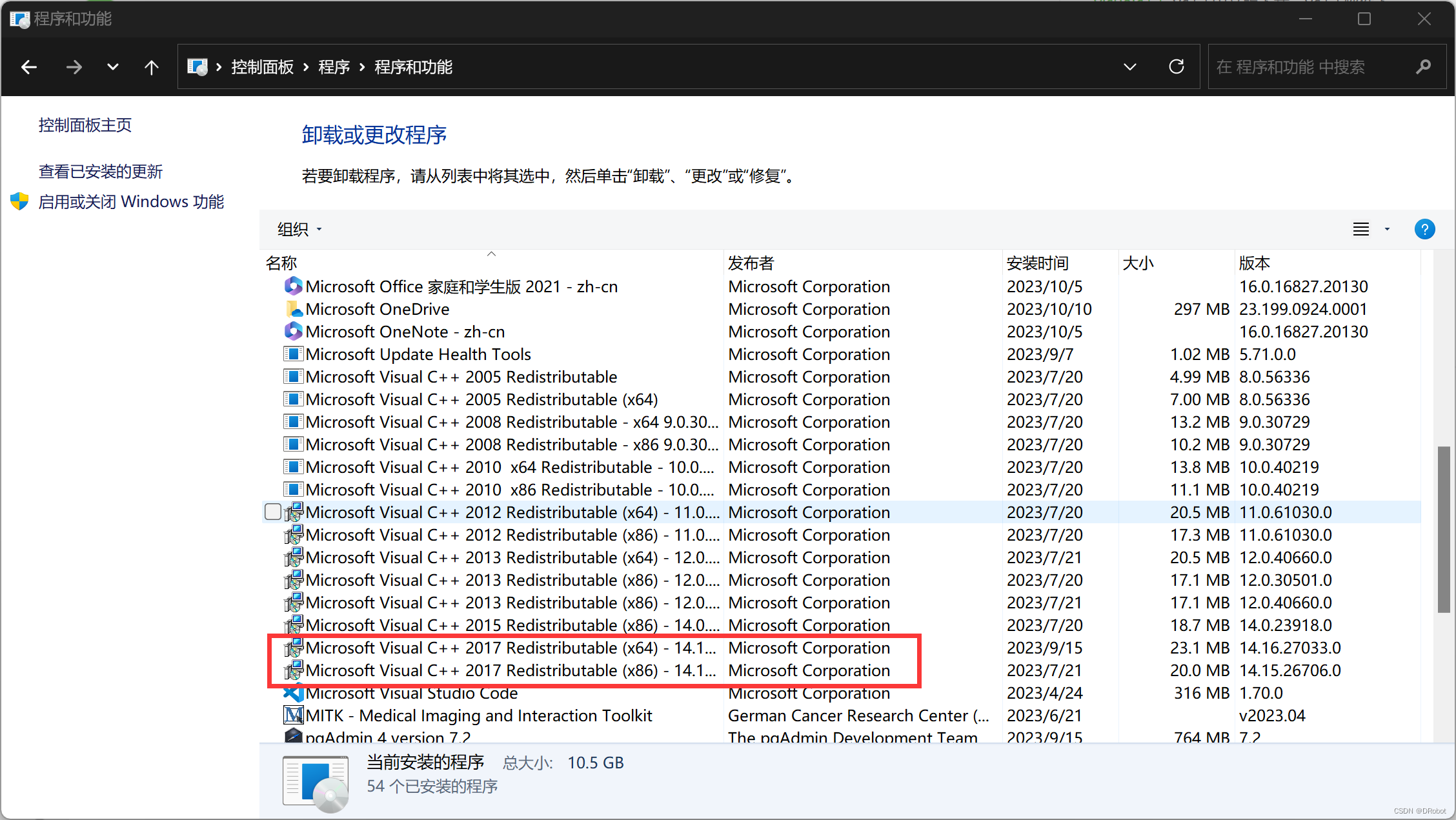Select 程序 in the breadcrumb path
The height and width of the screenshot is (820, 1456).
pyautogui.click(x=334, y=66)
